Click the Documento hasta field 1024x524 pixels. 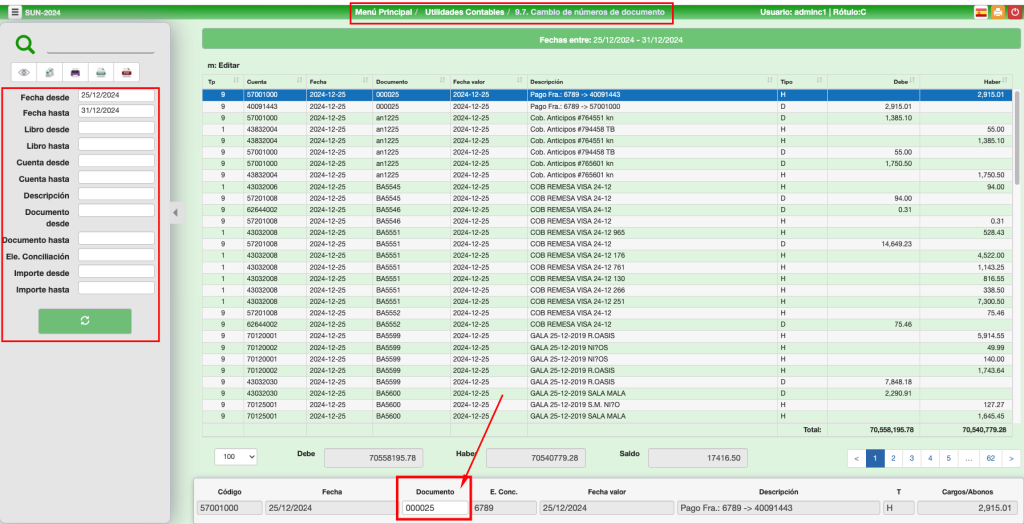116,238
